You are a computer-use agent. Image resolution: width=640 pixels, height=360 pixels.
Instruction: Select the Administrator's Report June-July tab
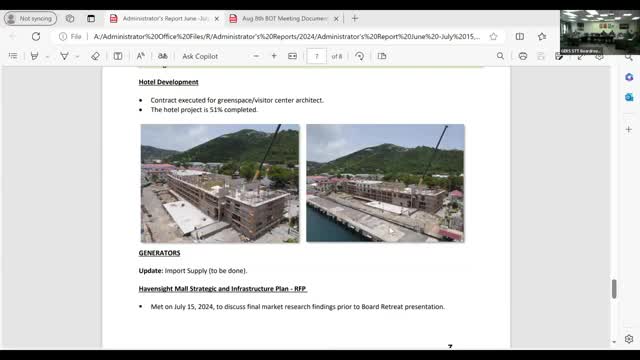click(x=165, y=18)
